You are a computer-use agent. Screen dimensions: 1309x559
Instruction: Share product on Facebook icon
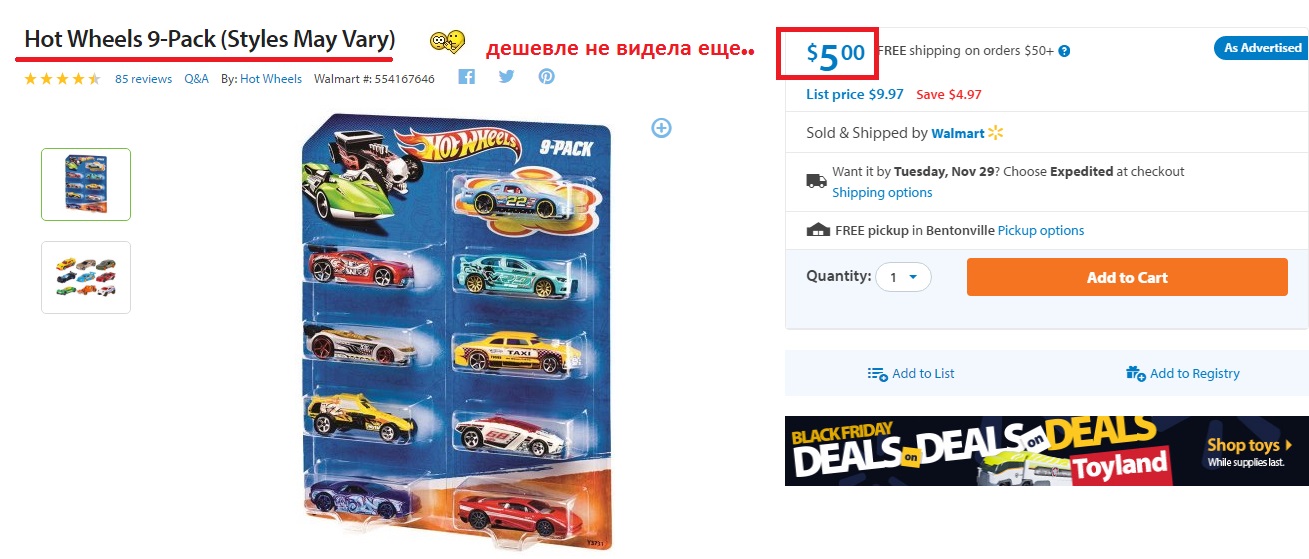(466, 77)
